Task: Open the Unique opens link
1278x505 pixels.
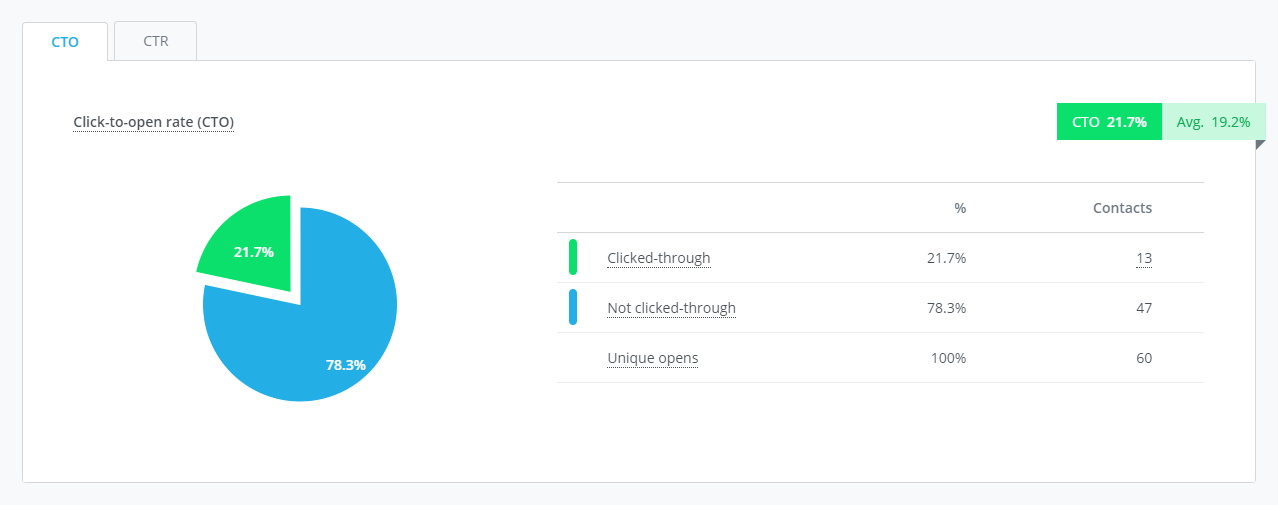Action: (x=653, y=358)
